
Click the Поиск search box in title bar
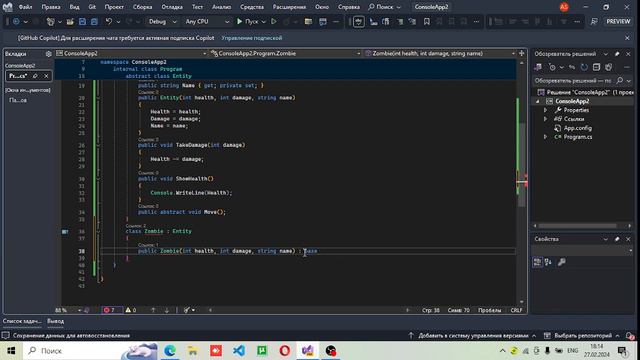tap(384, 7)
